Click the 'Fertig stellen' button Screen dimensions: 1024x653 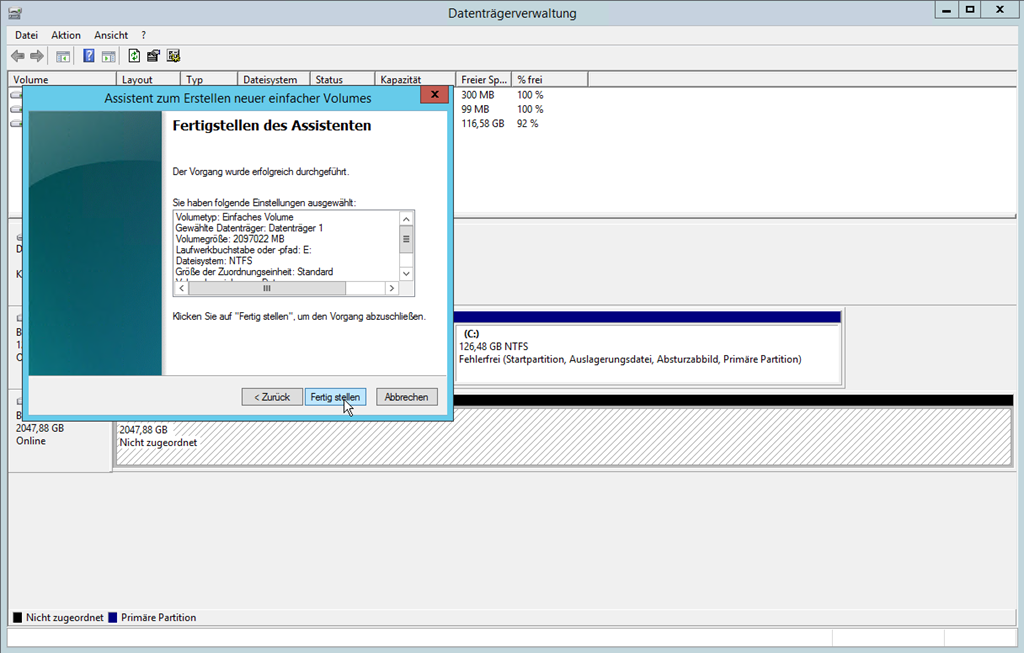pyautogui.click(x=335, y=397)
